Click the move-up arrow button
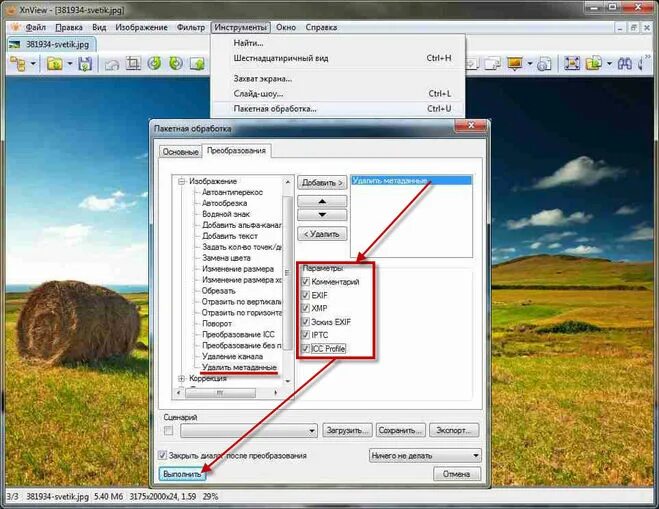The width and height of the screenshot is (659, 509). tap(322, 201)
